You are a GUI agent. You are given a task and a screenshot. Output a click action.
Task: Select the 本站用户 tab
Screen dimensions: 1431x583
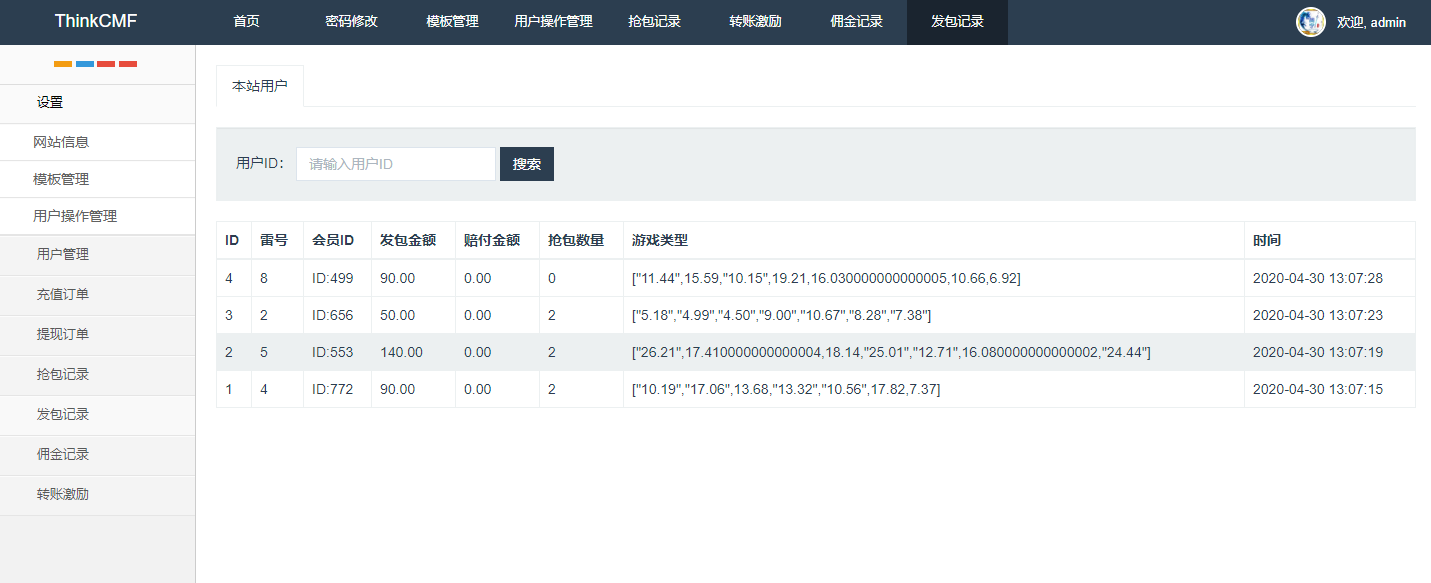pos(259,86)
